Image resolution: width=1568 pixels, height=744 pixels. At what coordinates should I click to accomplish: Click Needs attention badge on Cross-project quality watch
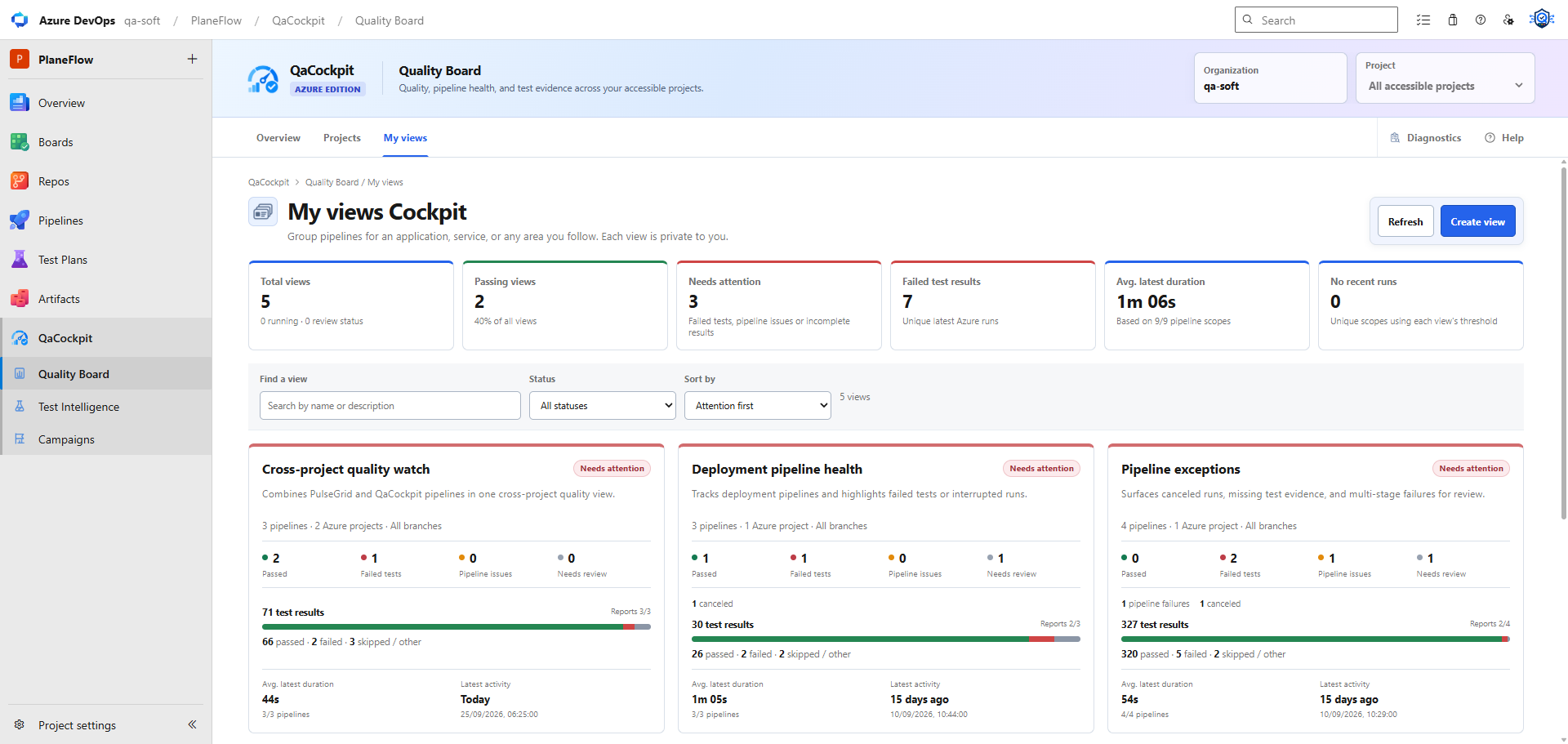pos(612,469)
